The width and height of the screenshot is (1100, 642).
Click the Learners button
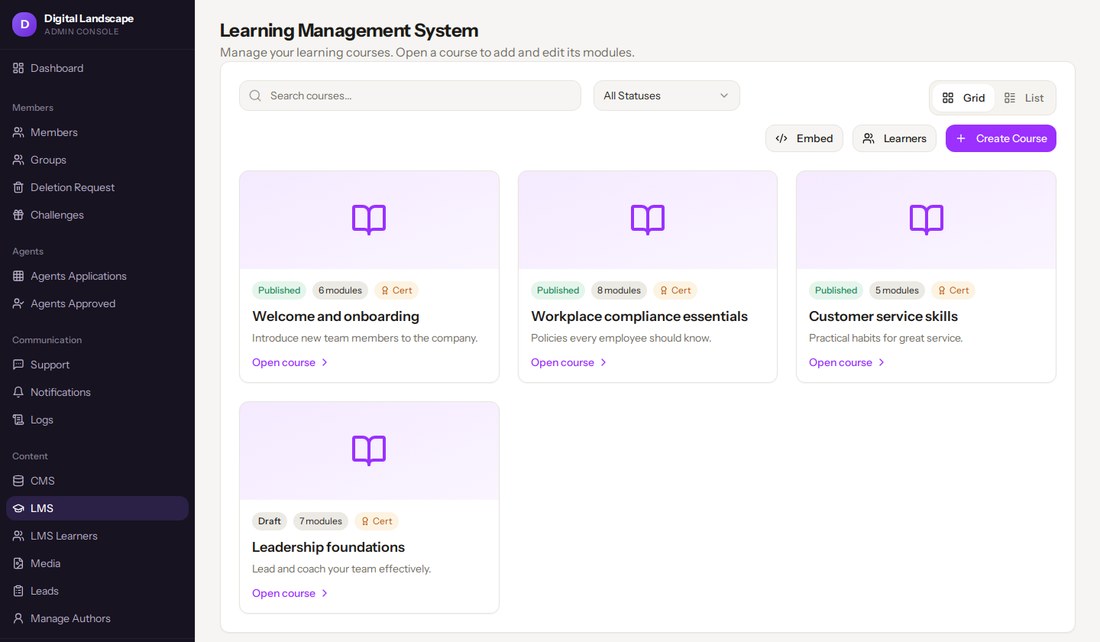coord(894,138)
